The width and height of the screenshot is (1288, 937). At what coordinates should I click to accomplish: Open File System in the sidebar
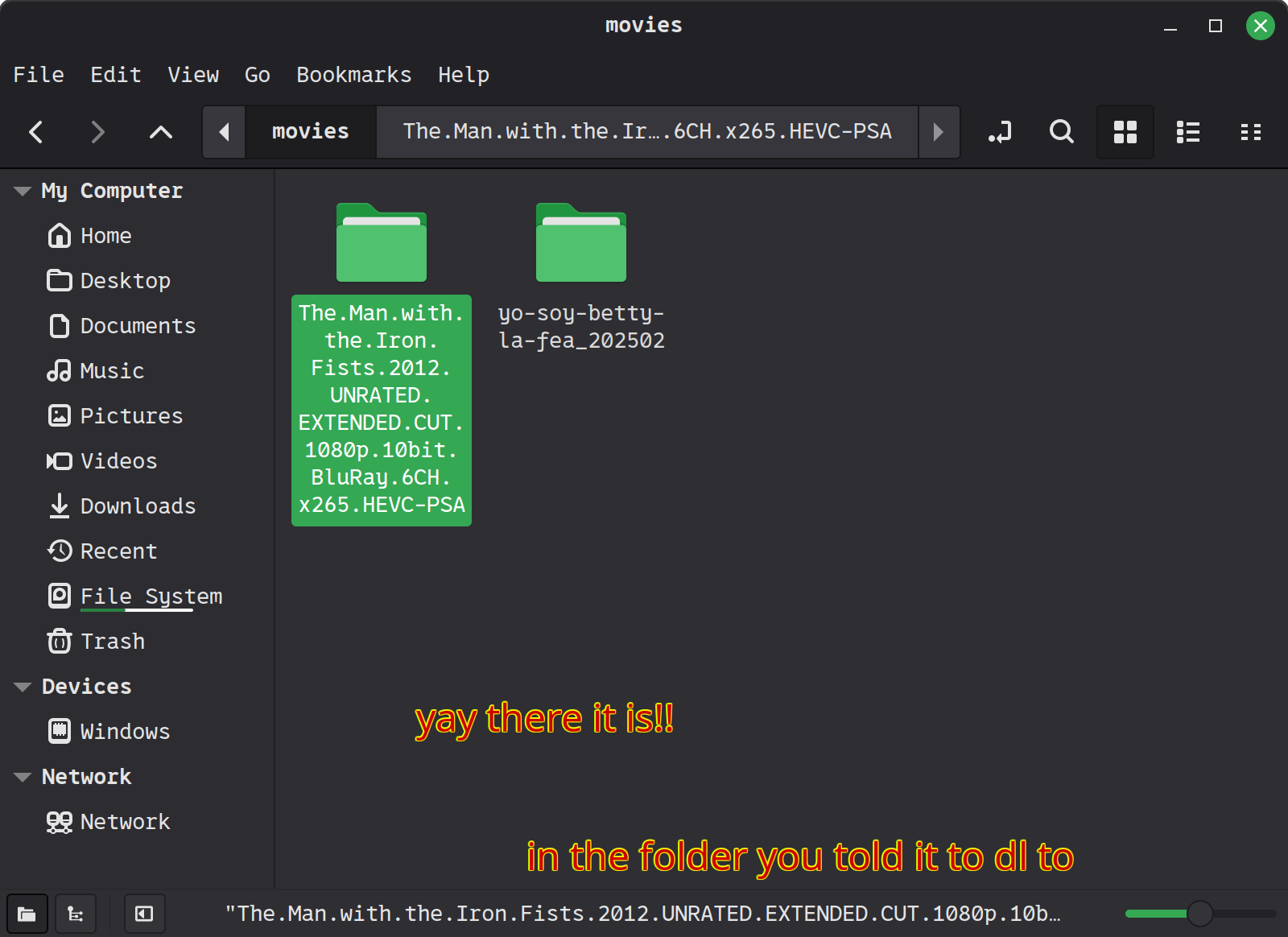tap(137, 596)
